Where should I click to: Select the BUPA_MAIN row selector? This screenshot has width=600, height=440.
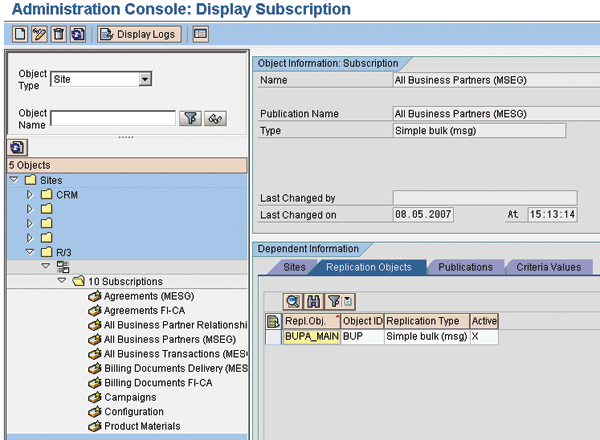point(273,337)
